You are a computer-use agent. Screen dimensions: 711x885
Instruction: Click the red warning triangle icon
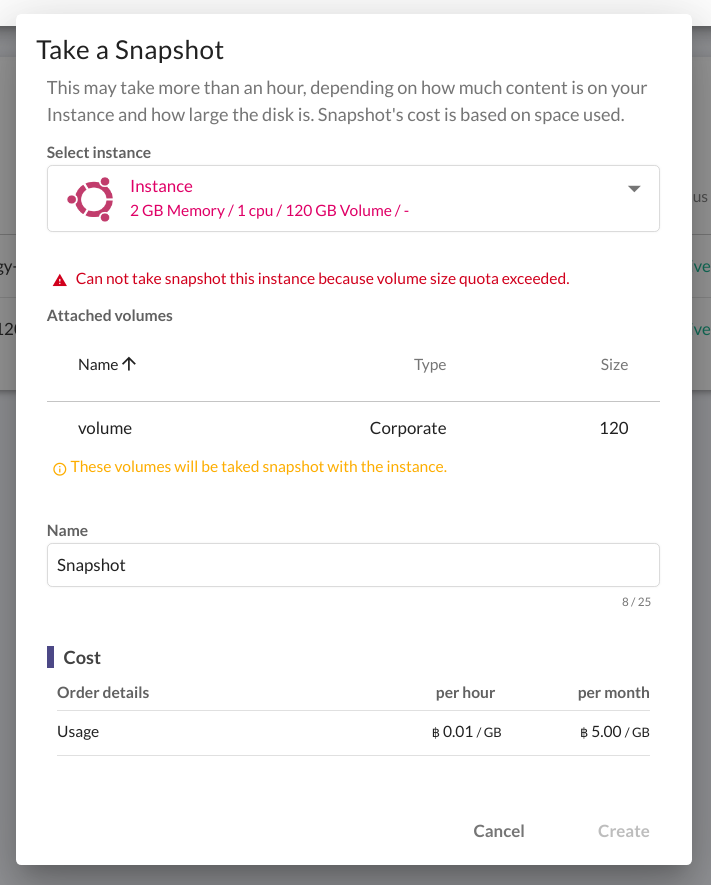tap(60, 280)
